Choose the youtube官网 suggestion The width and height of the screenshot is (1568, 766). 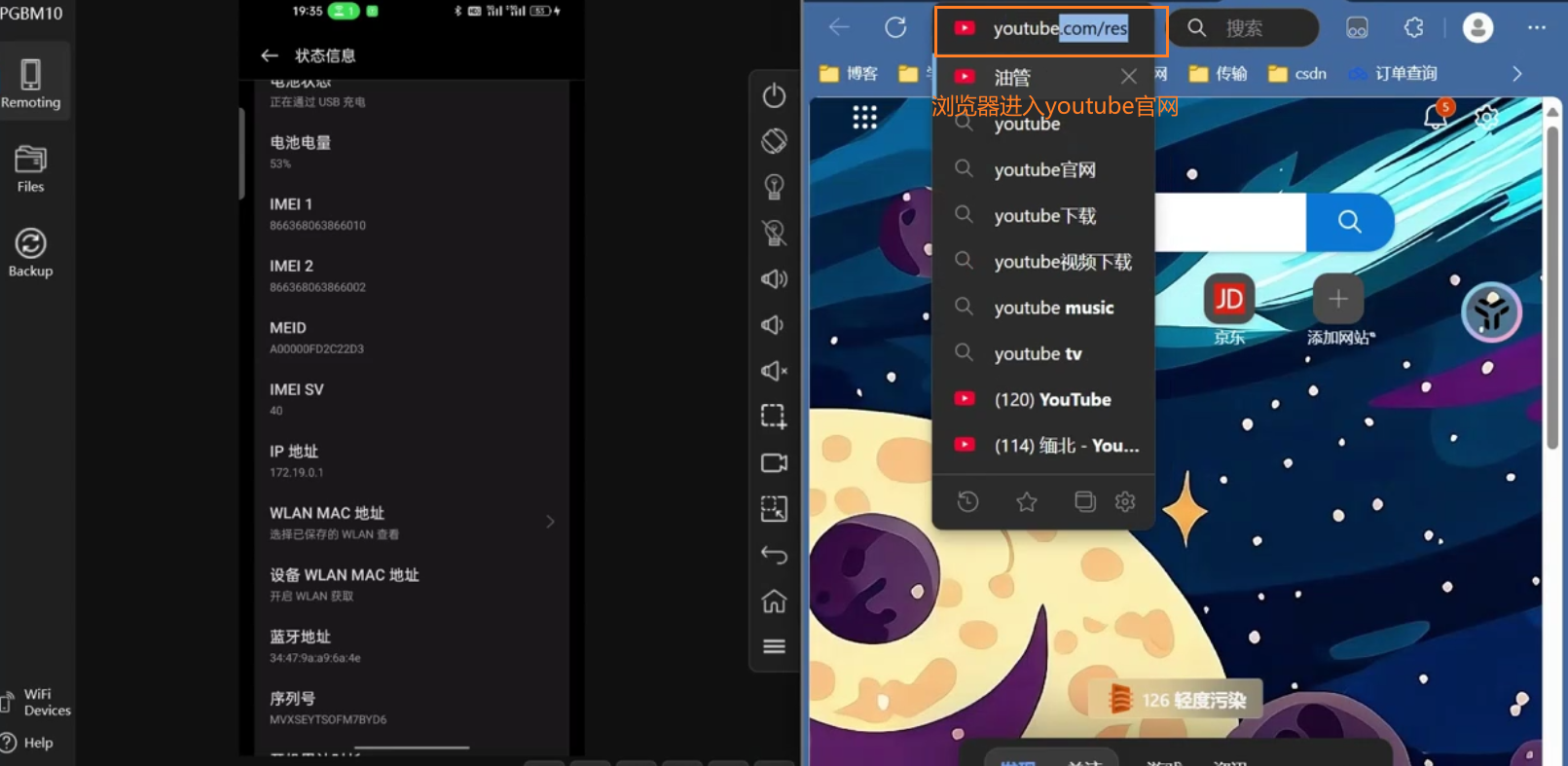click(x=1043, y=169)
